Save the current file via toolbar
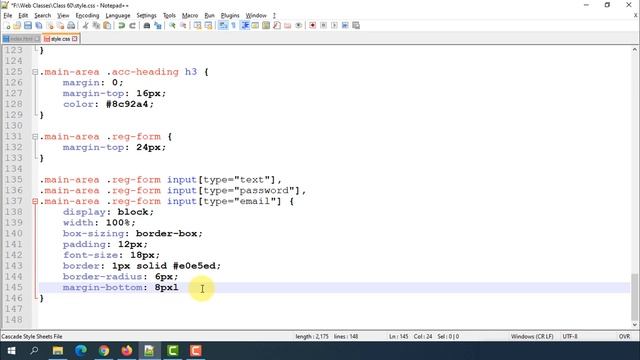Image resolution: width=640 pixels, height=360 pixels. [x=28, y=26]
